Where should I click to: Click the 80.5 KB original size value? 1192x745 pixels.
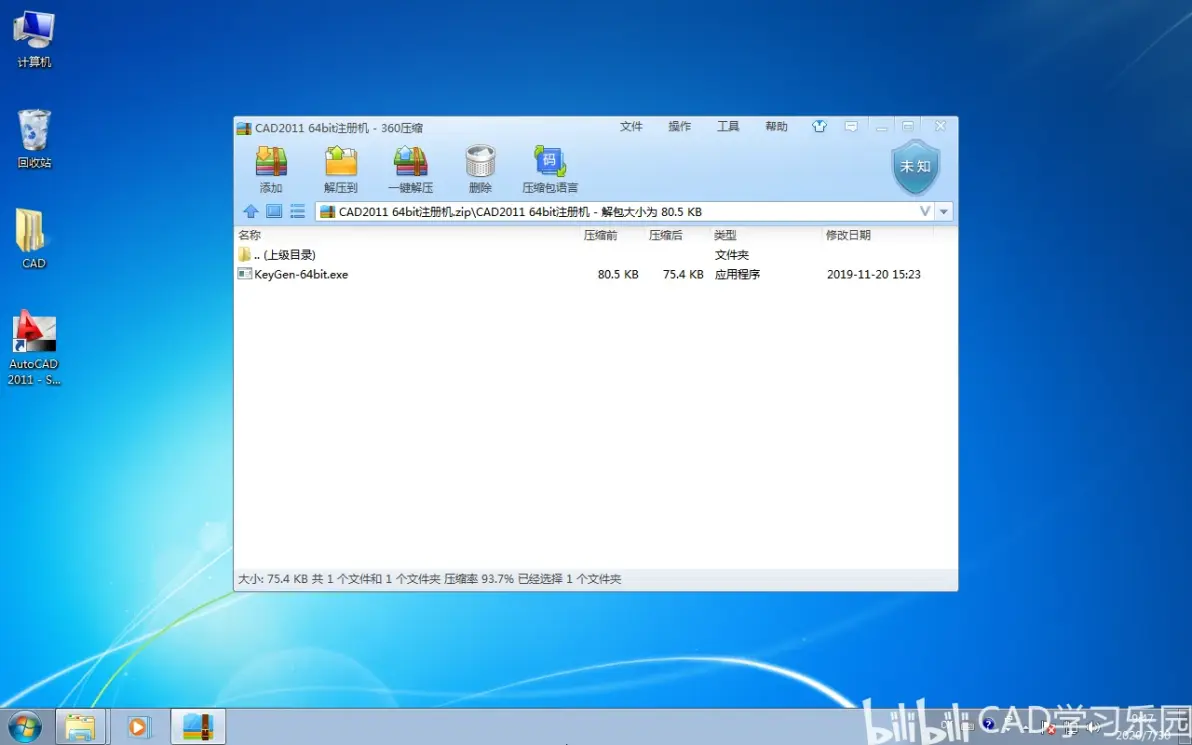[617, 274]
